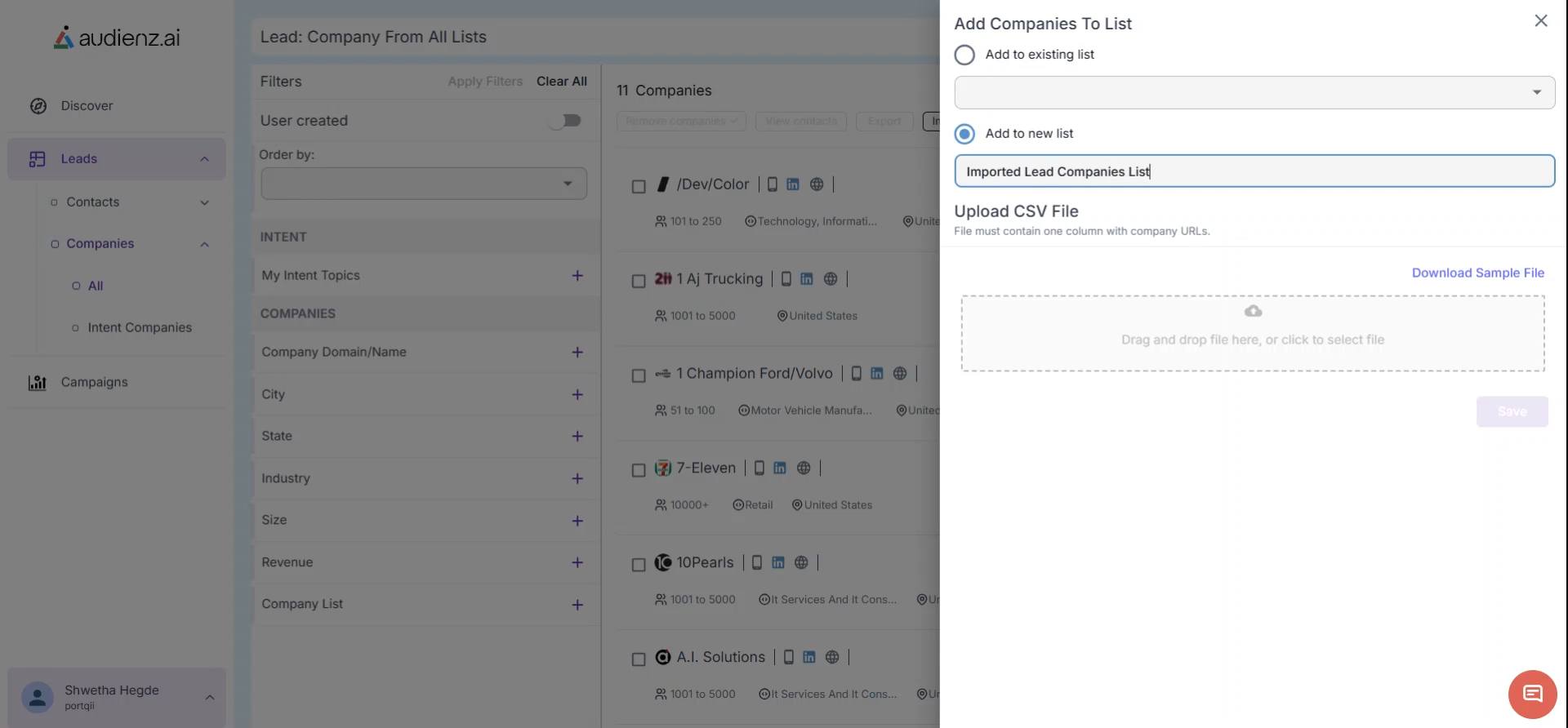Viewport: 1568px width, 728px height.
Task: Click the Clear All filters button
Action: point(561,82)
